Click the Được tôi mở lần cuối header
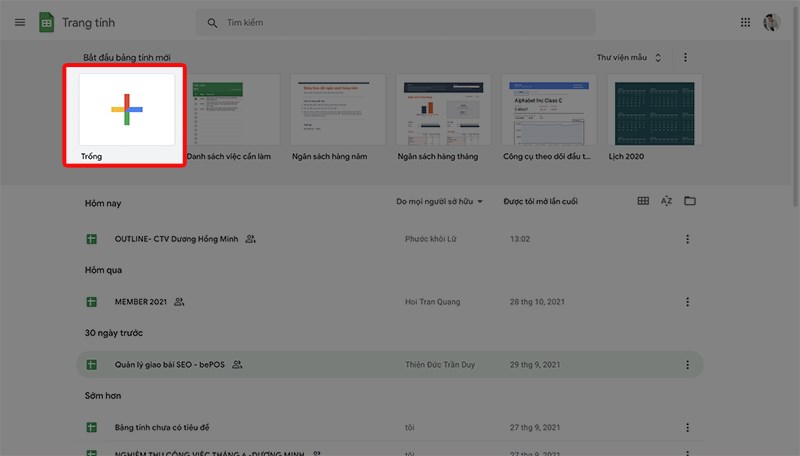Image resolution: width=800 pixels, height=456 pixels. [x=540, y=201]
